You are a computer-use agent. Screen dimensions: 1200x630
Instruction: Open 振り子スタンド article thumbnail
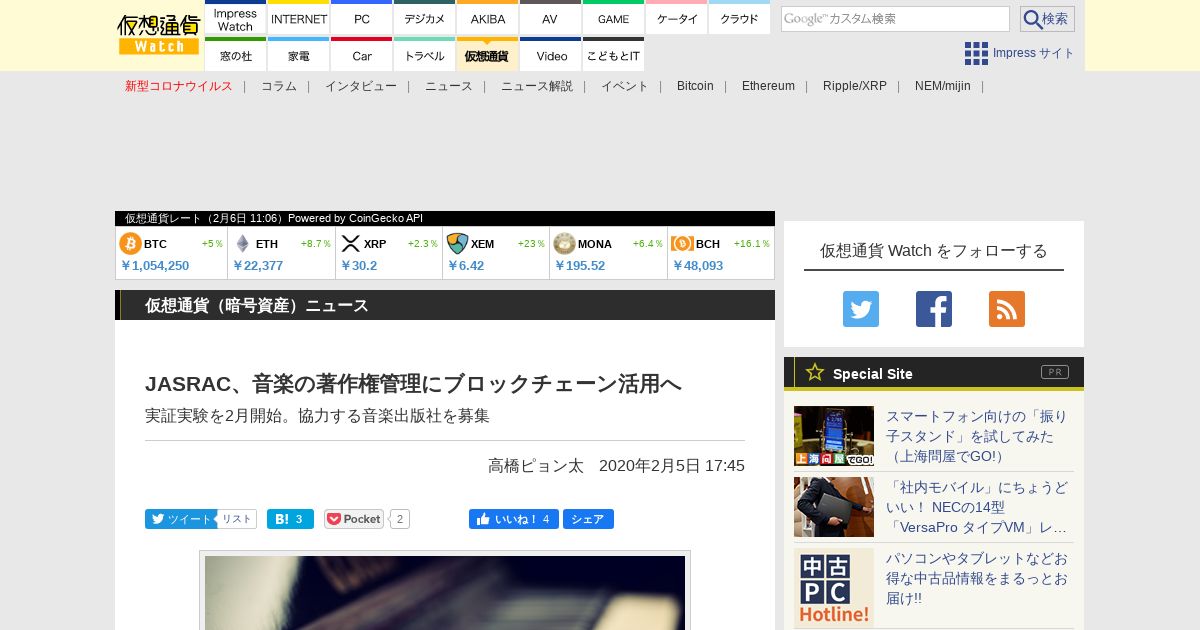coord(834,436)
